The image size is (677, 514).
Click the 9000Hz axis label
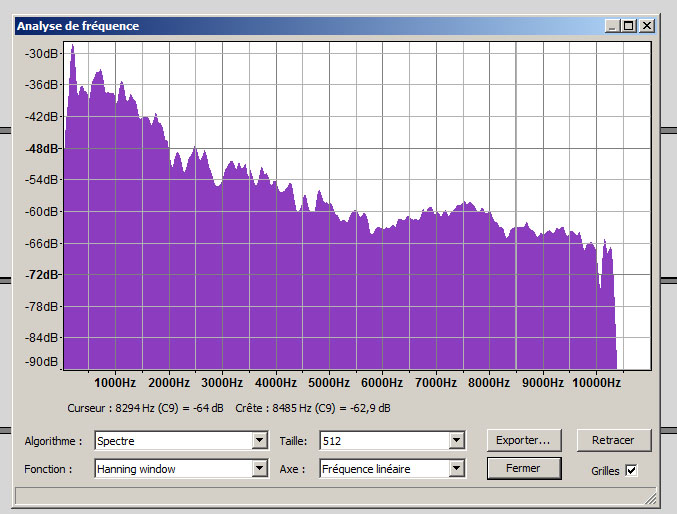(543, 383)
